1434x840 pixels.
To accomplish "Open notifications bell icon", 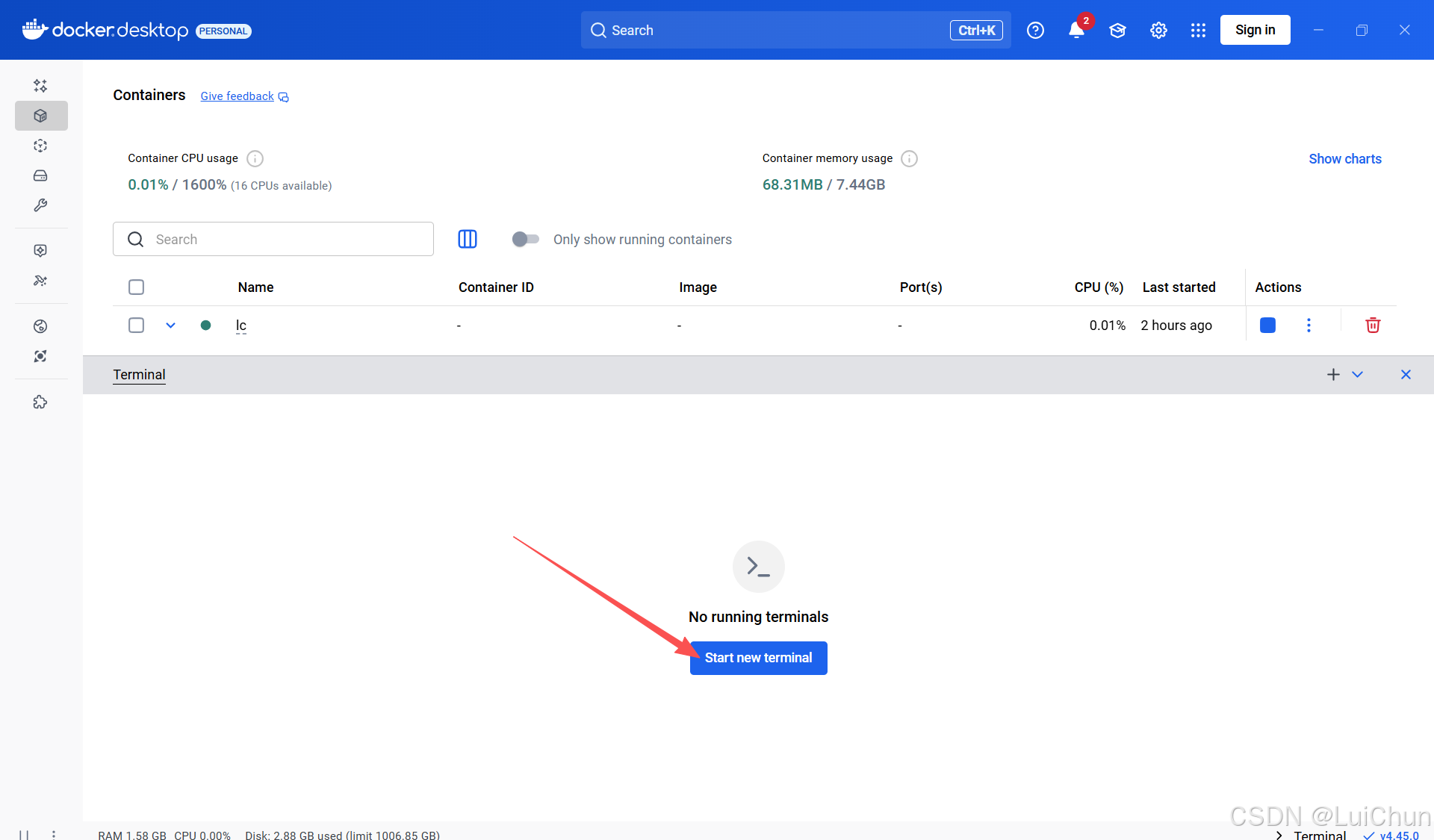I will click(x=1075, y=31).
